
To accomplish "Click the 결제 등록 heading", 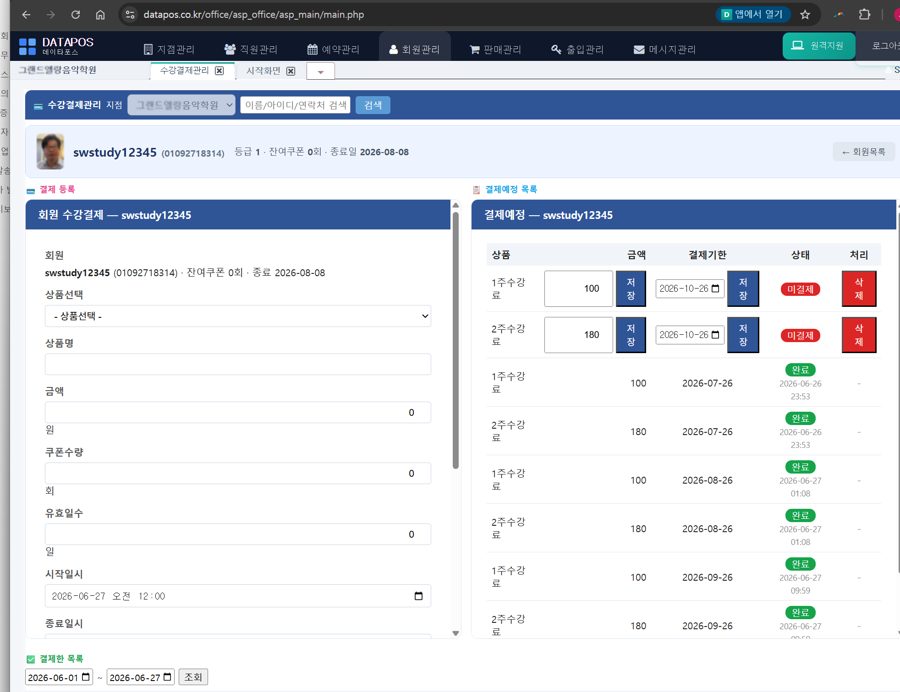I will [57, 189].
